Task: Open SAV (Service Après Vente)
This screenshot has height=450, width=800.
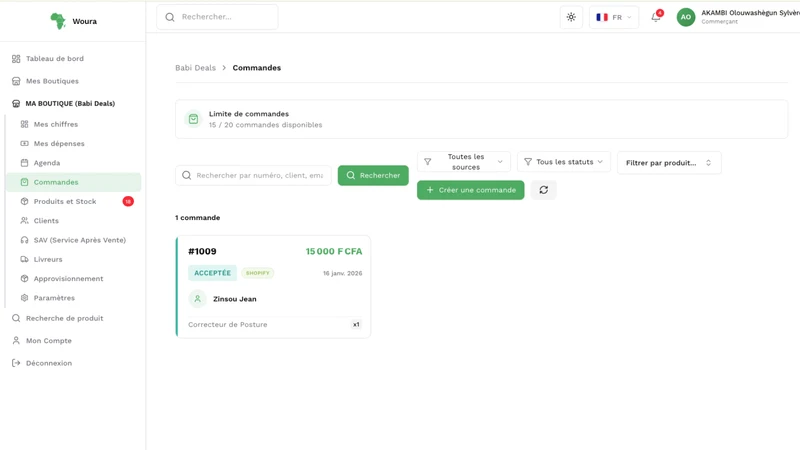Action: pos(80,240)
